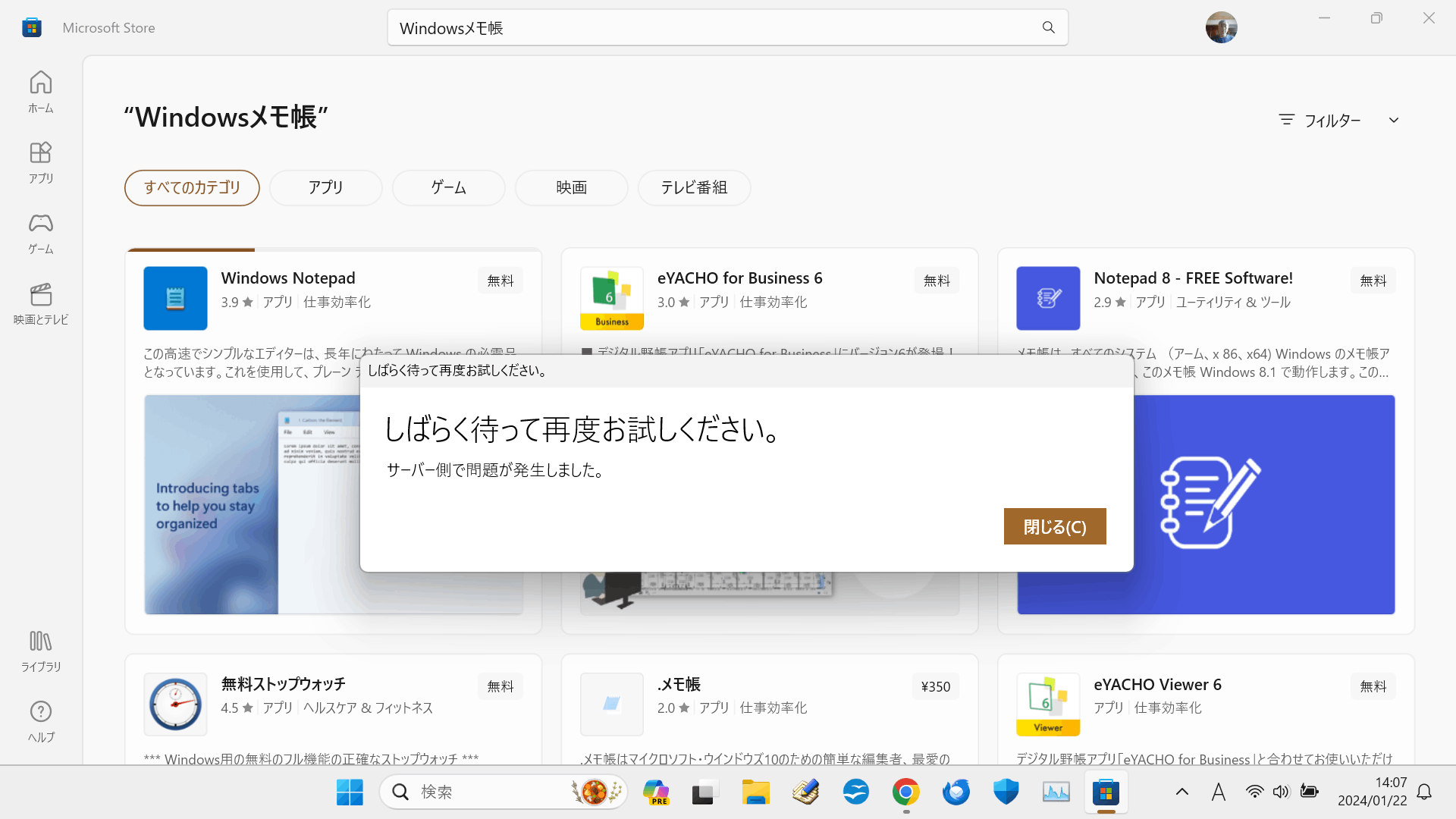This screenshot has width=1456, height=819.
Task: Expand the フィルター filter dropdown
Action: click(1331, 121)
